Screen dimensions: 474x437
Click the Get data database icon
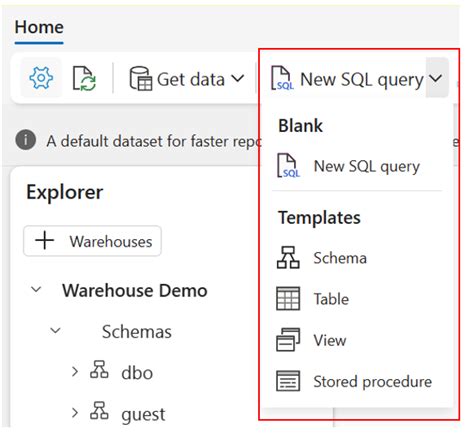[x=140, y=78]
